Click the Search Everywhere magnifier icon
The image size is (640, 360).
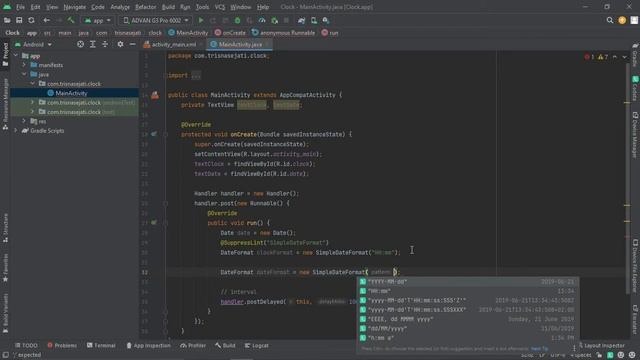610,20
